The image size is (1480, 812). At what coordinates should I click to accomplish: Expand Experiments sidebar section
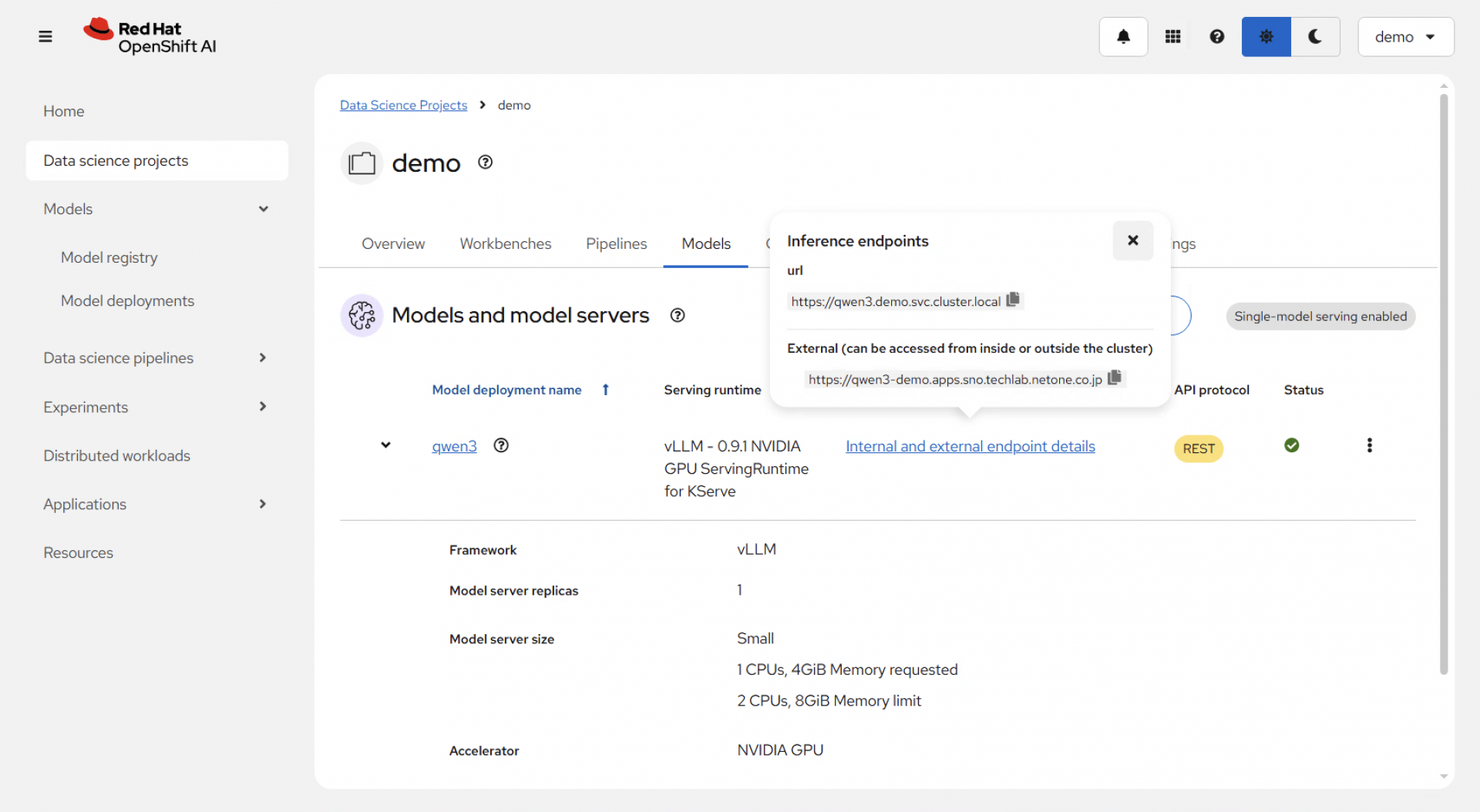[156, 407]
